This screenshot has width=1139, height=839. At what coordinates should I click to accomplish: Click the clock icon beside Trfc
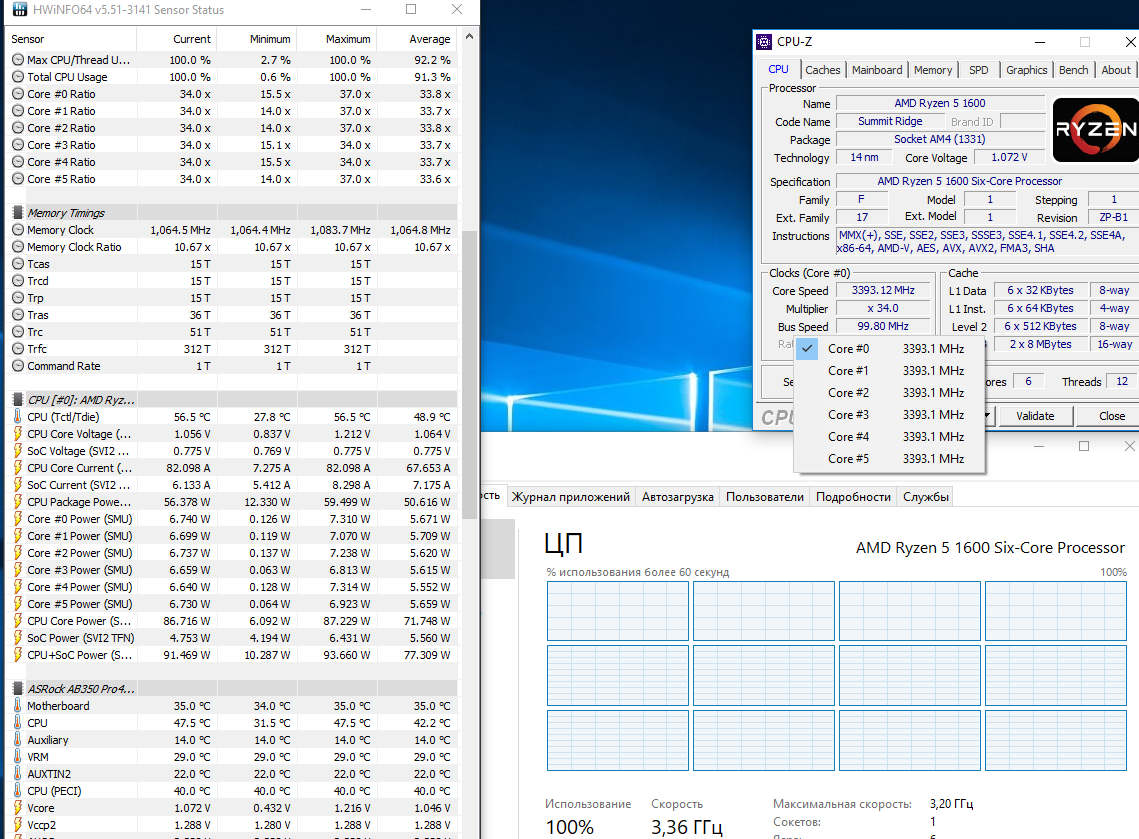[18, 349]
